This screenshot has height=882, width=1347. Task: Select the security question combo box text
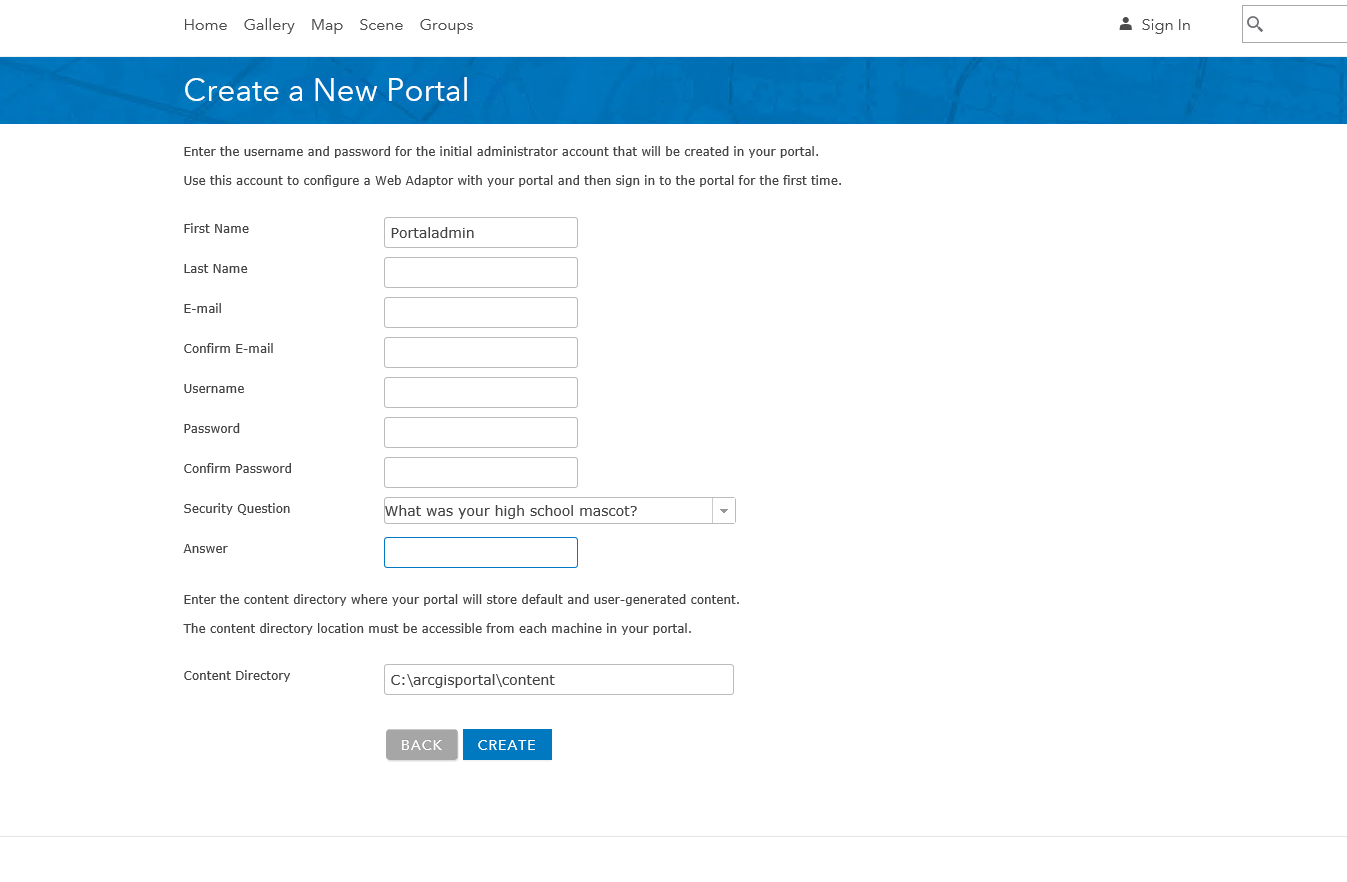[x=547, y=511]
